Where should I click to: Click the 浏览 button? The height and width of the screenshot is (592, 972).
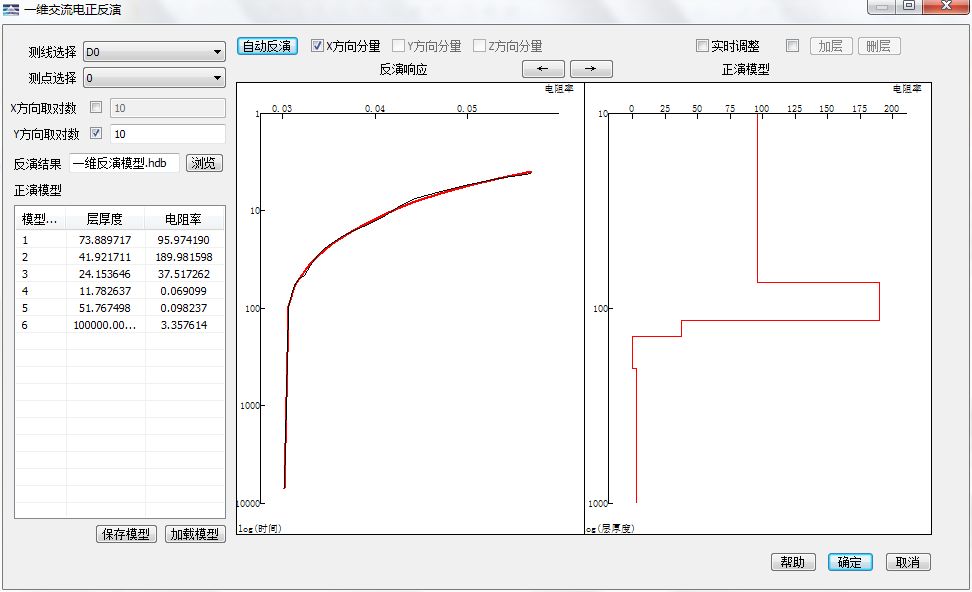coord(204,163)
